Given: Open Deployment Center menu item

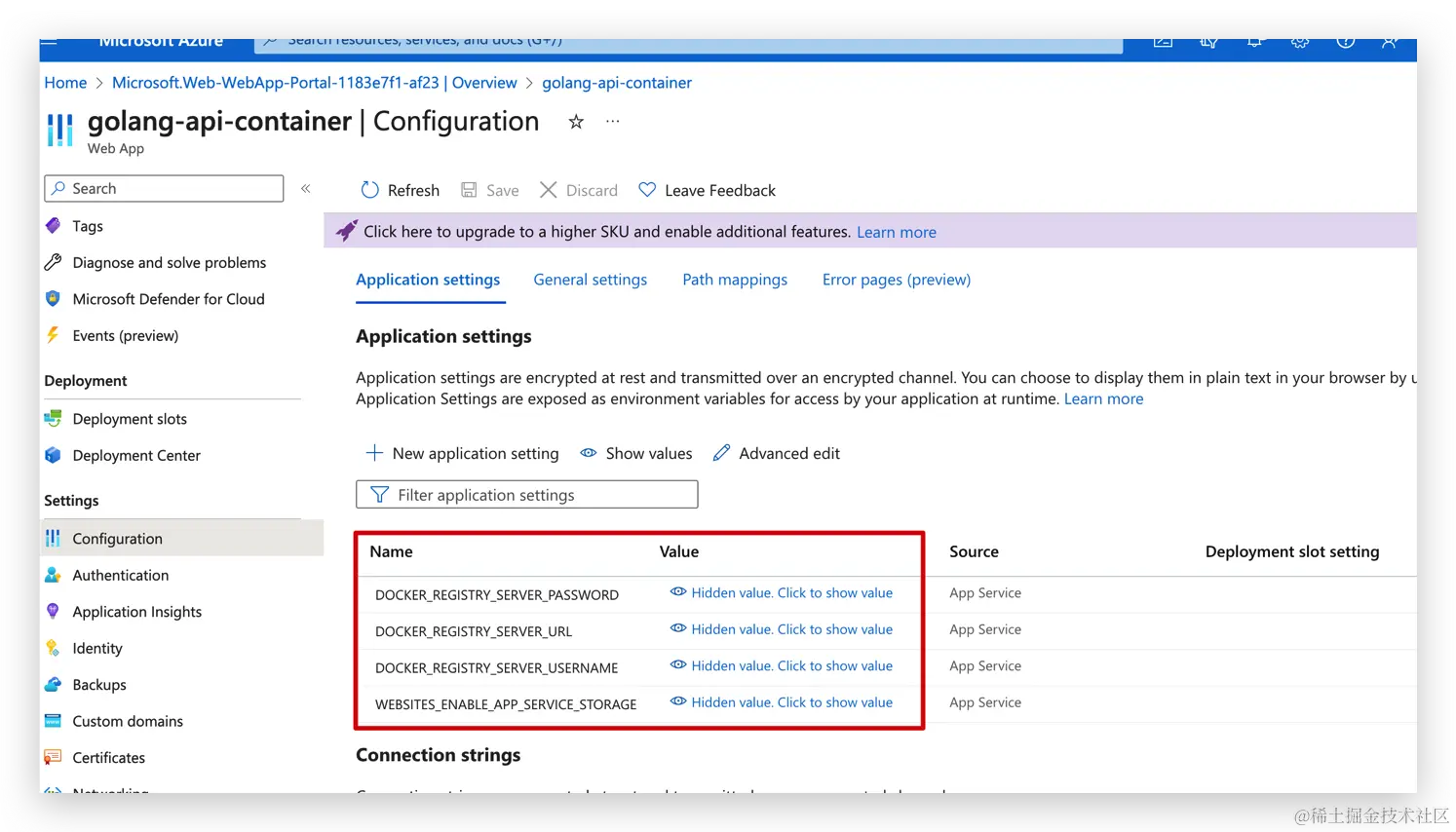Looking at the screenshot, I should 136,455.
